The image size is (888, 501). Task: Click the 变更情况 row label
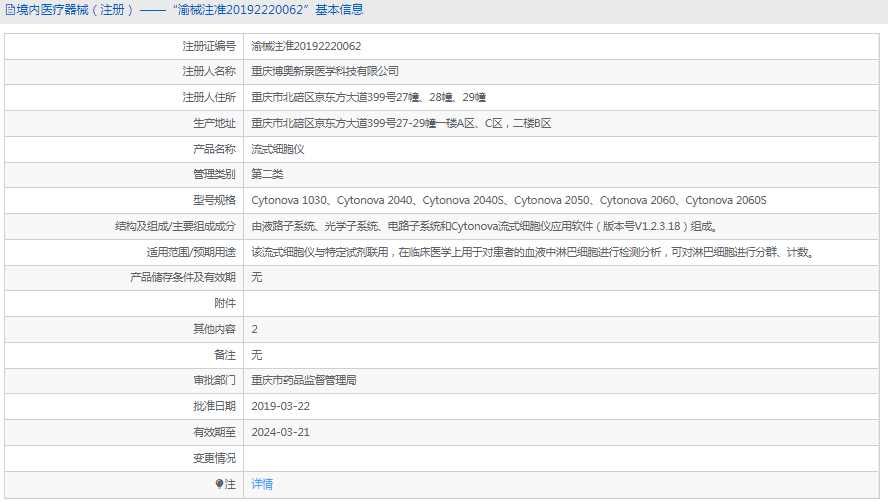pyautogui.click(x=214, y=458)
